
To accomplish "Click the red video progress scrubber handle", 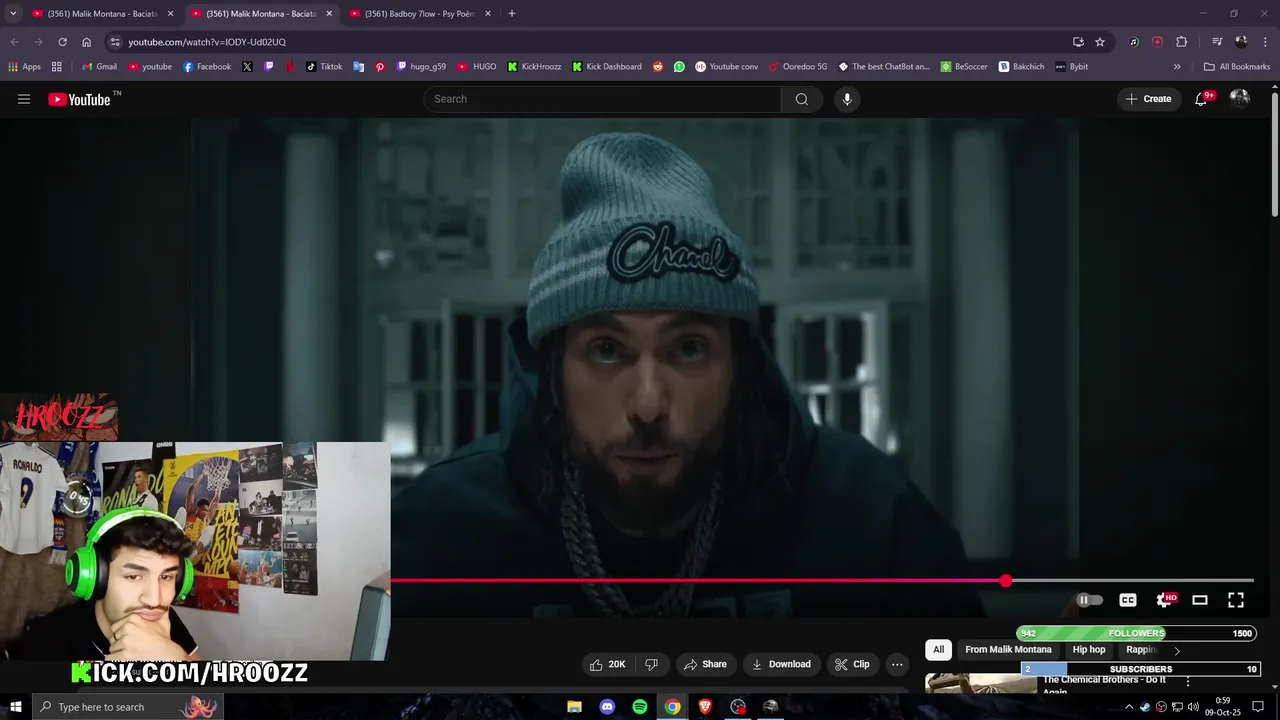I will point(1005,580).
